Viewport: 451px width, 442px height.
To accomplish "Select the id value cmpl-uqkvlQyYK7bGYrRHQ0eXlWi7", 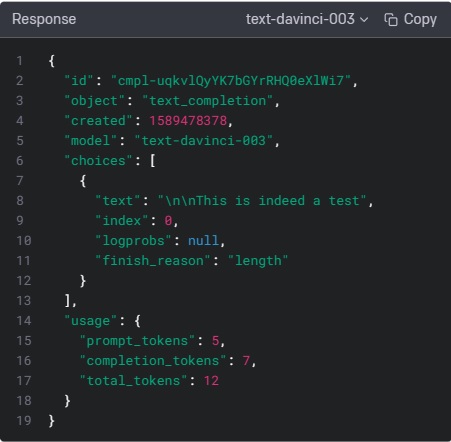I will tap(231, 81).
